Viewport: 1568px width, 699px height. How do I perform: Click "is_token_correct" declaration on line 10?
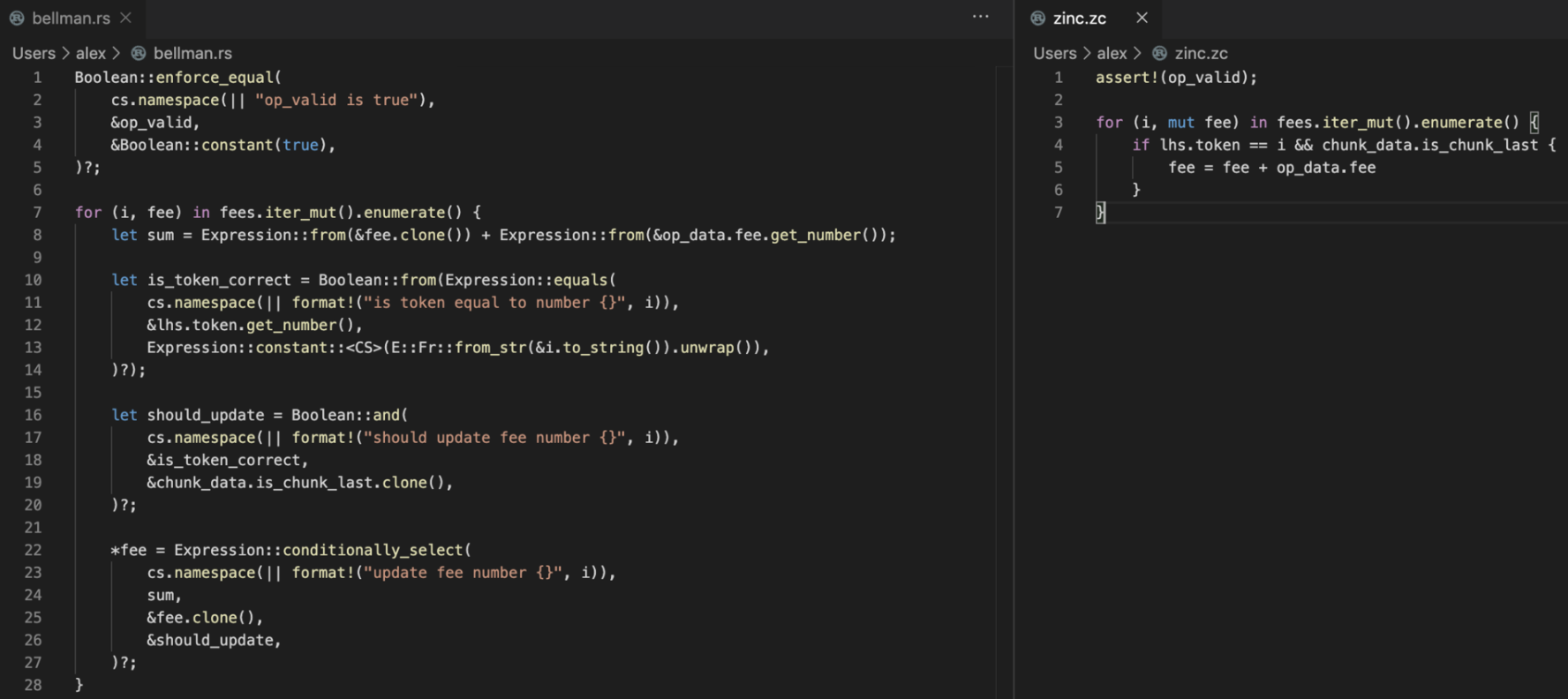pos(219,280)
